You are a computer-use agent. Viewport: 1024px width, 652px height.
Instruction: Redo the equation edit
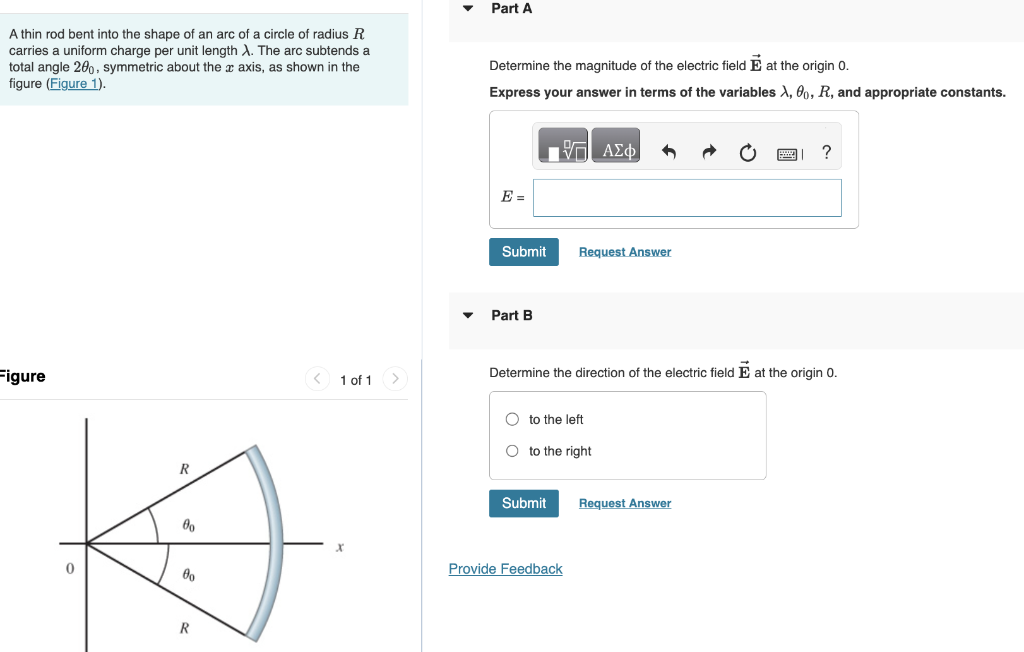(708, 152)
